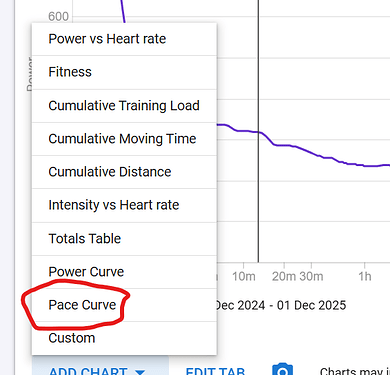This screenshot has width=390, height=375.
Task: Add a Custom chart from the list
Action: 124,338
